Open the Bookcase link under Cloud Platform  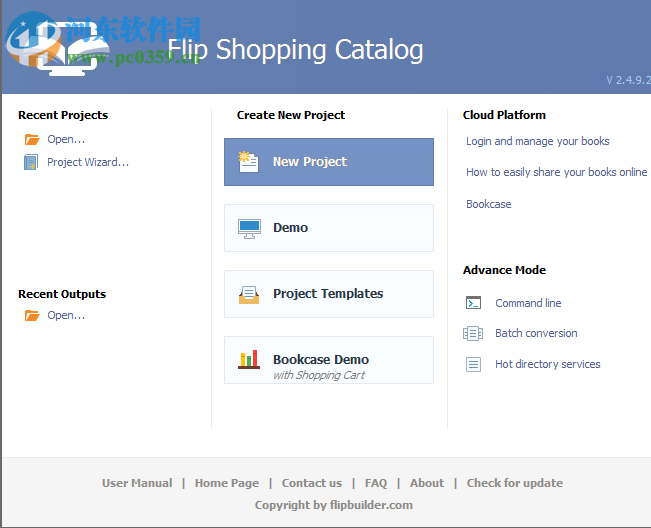489,204
